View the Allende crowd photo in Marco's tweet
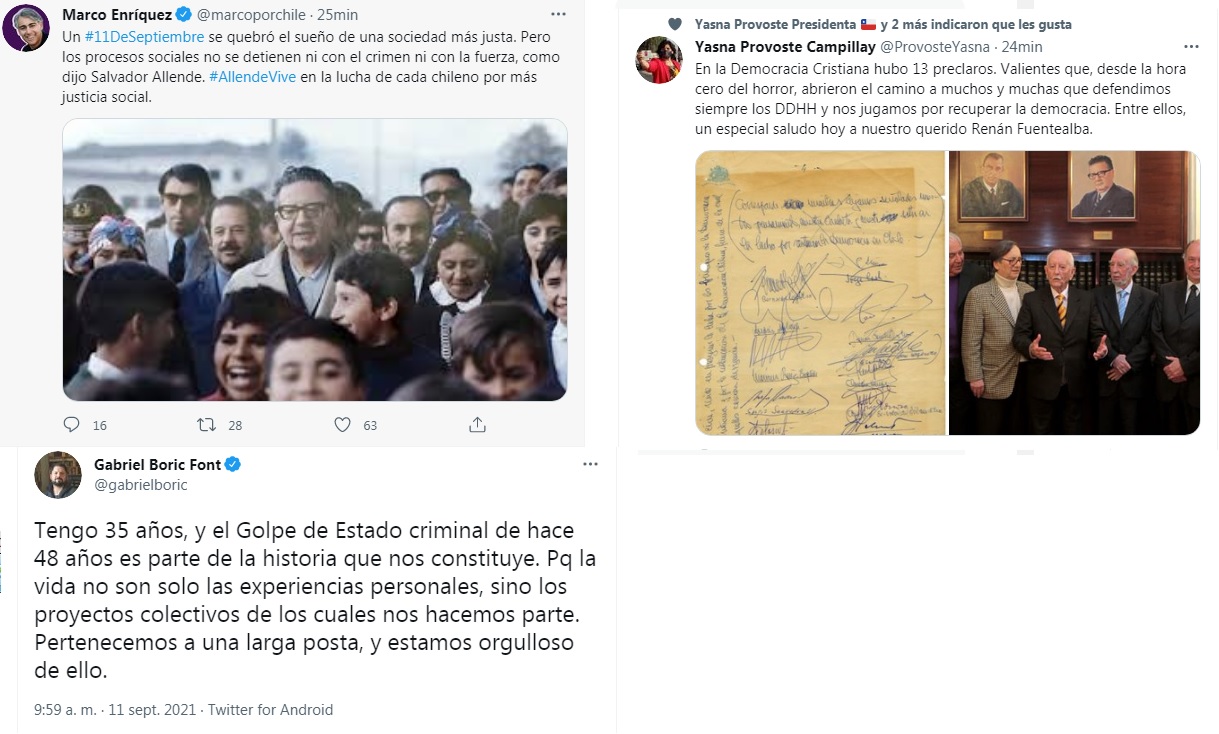Image resolution: width=1219 pixels, height=734 pixels. (315, 260)
